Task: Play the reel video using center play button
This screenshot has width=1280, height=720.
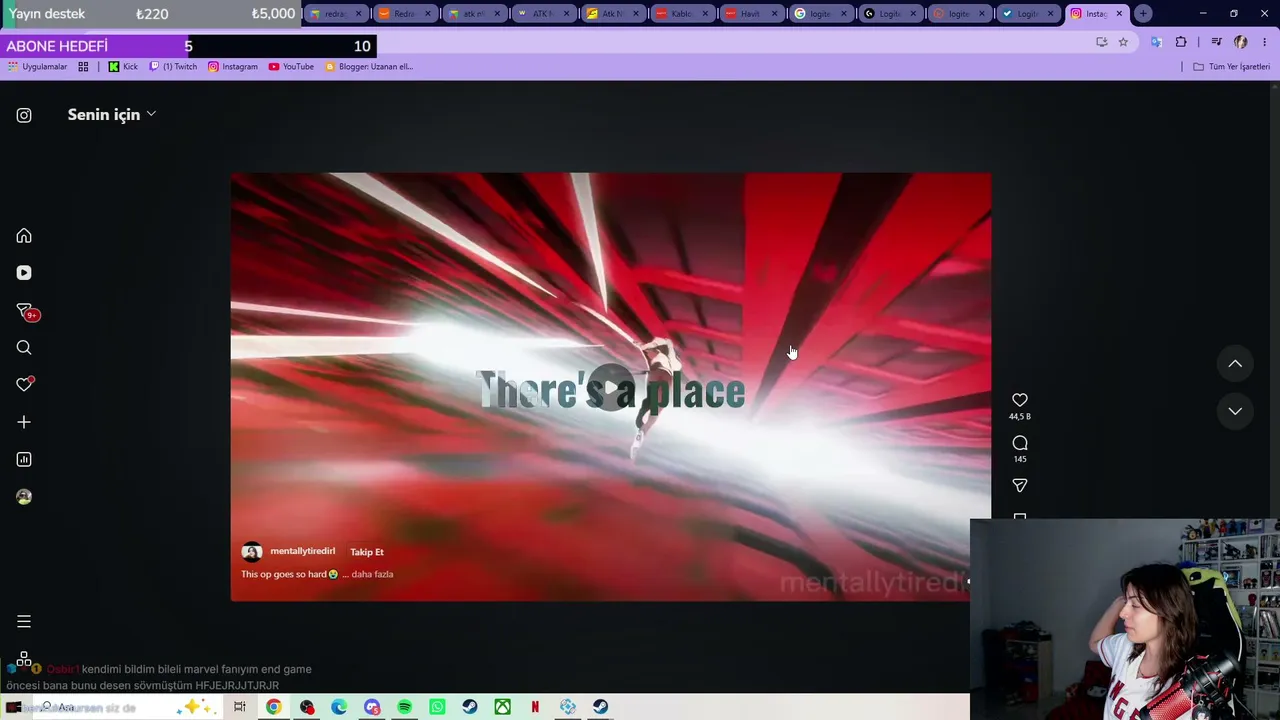Action: point(611,388)
